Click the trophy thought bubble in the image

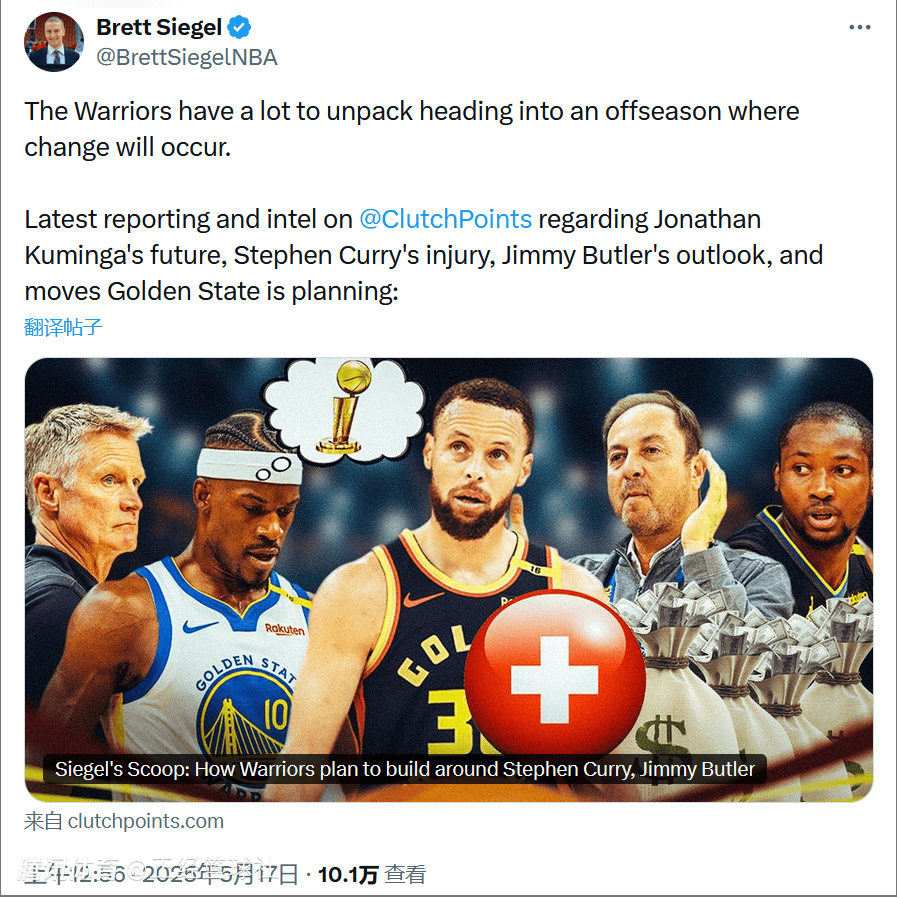[345, 409]
